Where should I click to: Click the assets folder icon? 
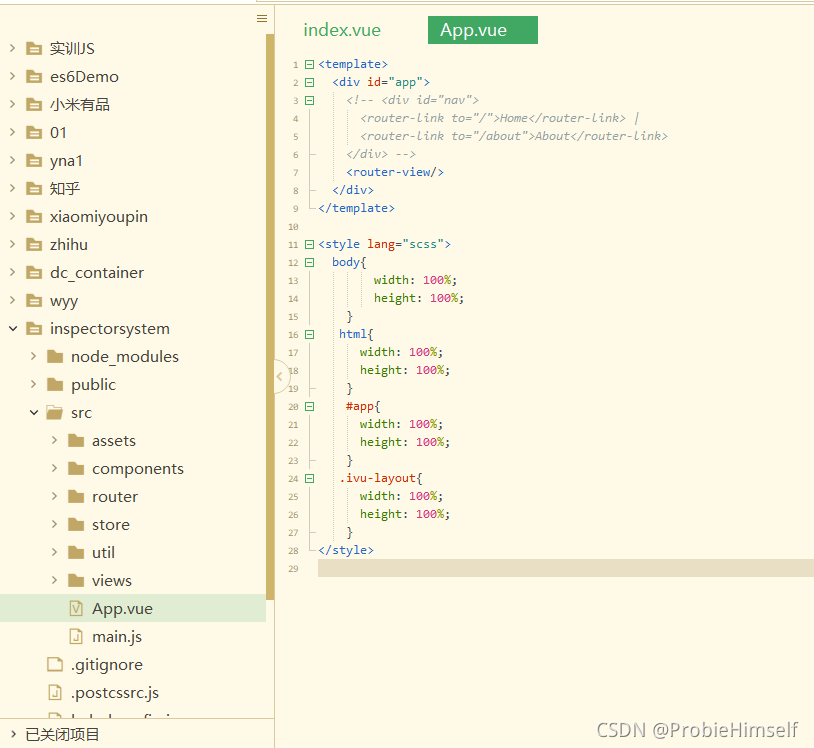point(76,441)
